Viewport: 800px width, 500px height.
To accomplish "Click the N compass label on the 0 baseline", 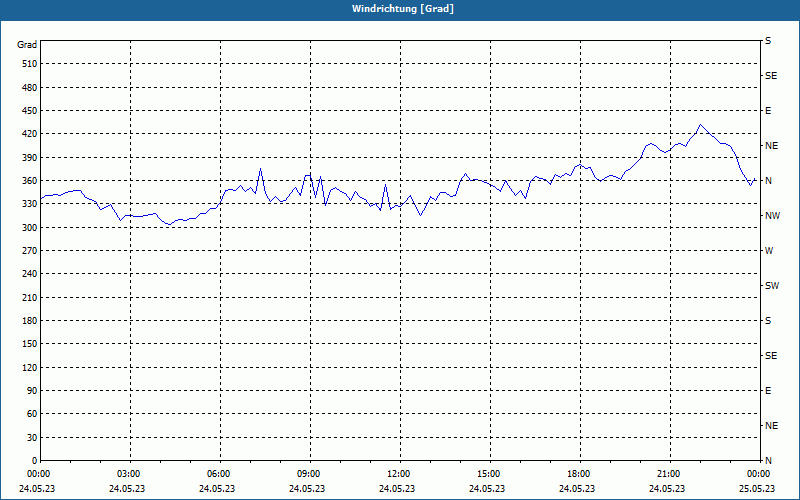I will [768, 461].
